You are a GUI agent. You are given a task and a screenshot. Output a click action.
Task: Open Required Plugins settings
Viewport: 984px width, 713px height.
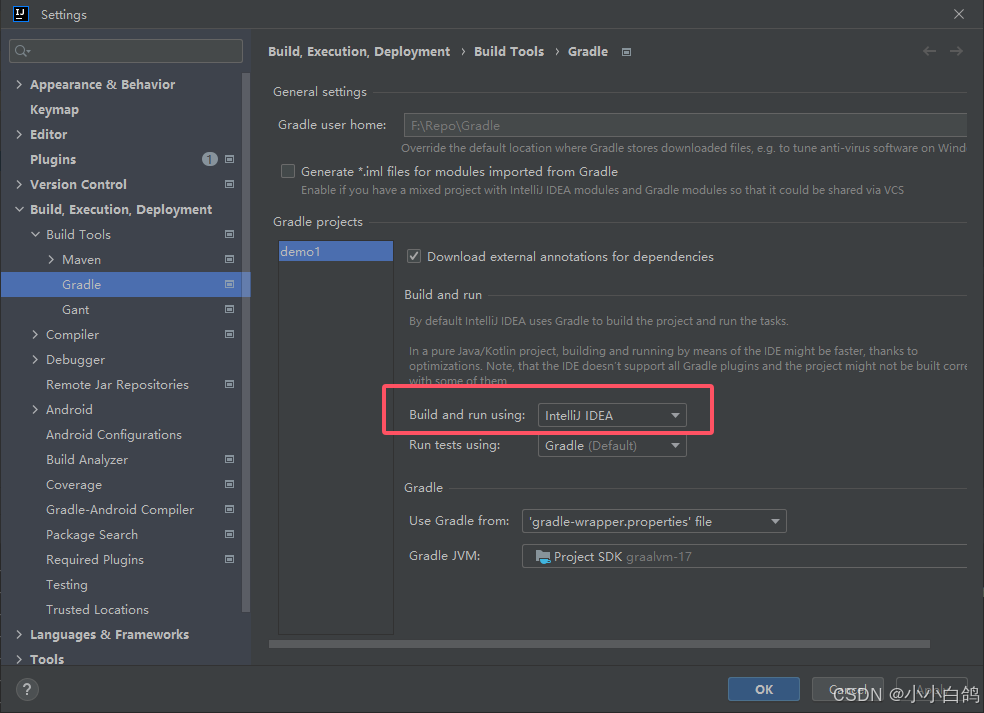point(95,559)
